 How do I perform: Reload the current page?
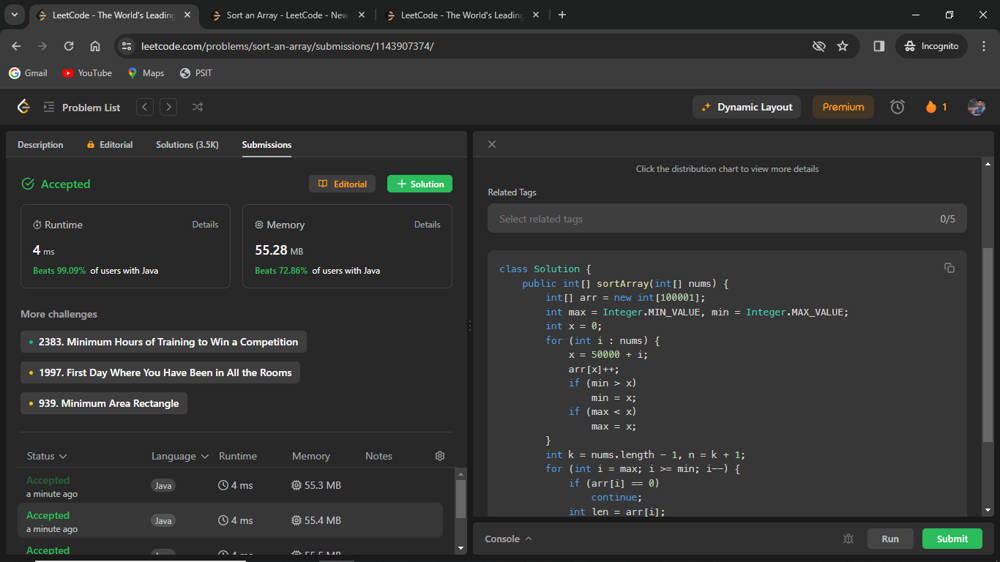(x=68, y=46)
